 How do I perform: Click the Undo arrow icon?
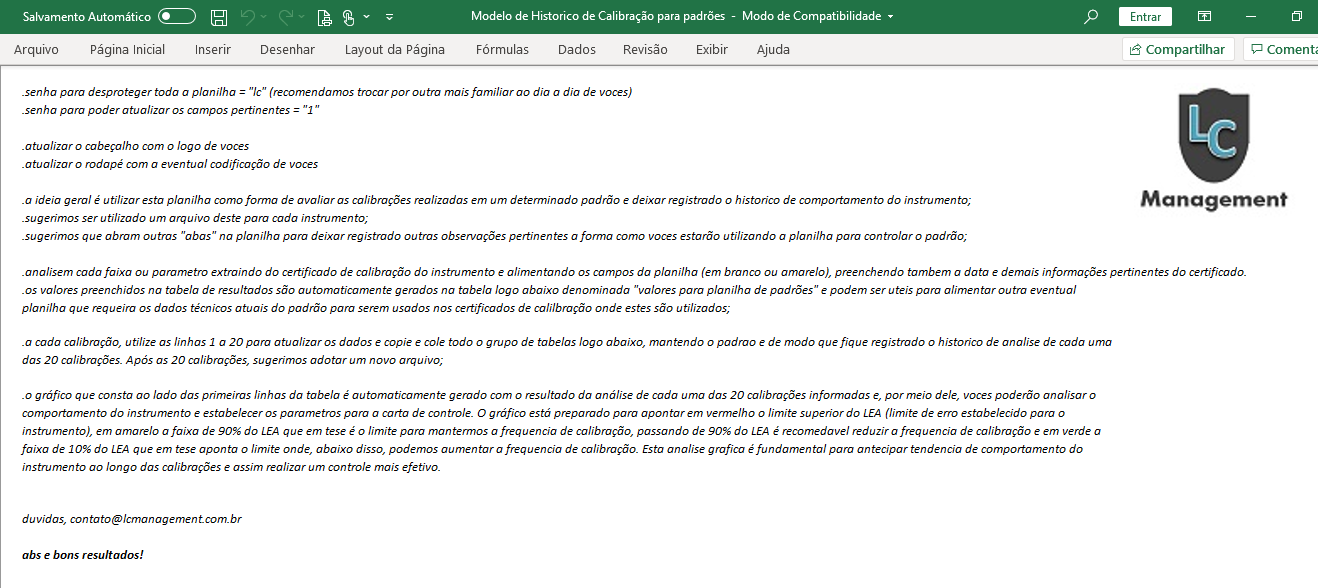pyautogui.click(x=249, y=17)
